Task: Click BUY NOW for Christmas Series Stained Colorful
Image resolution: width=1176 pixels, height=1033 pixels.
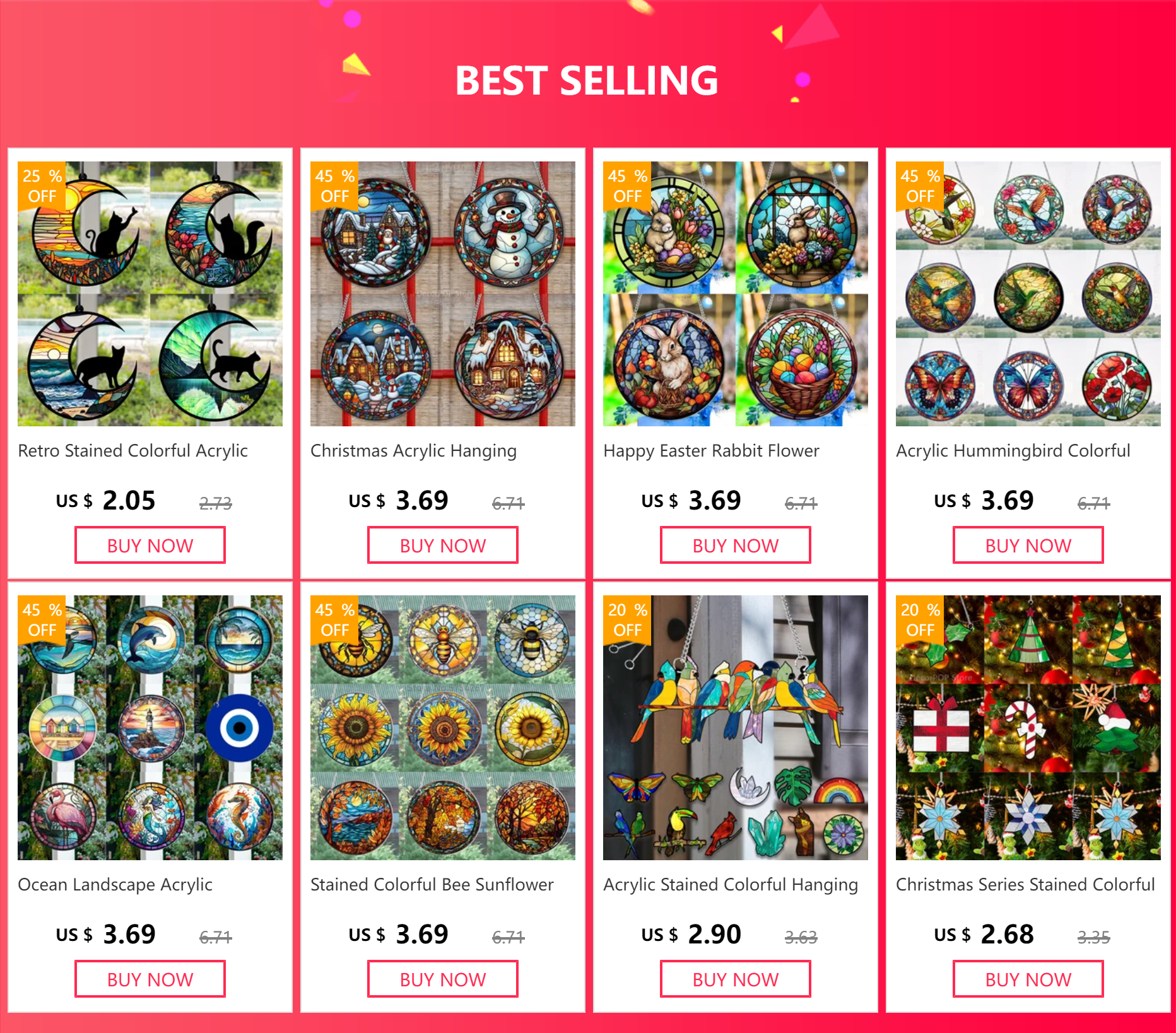Action: click(1028, 979)
